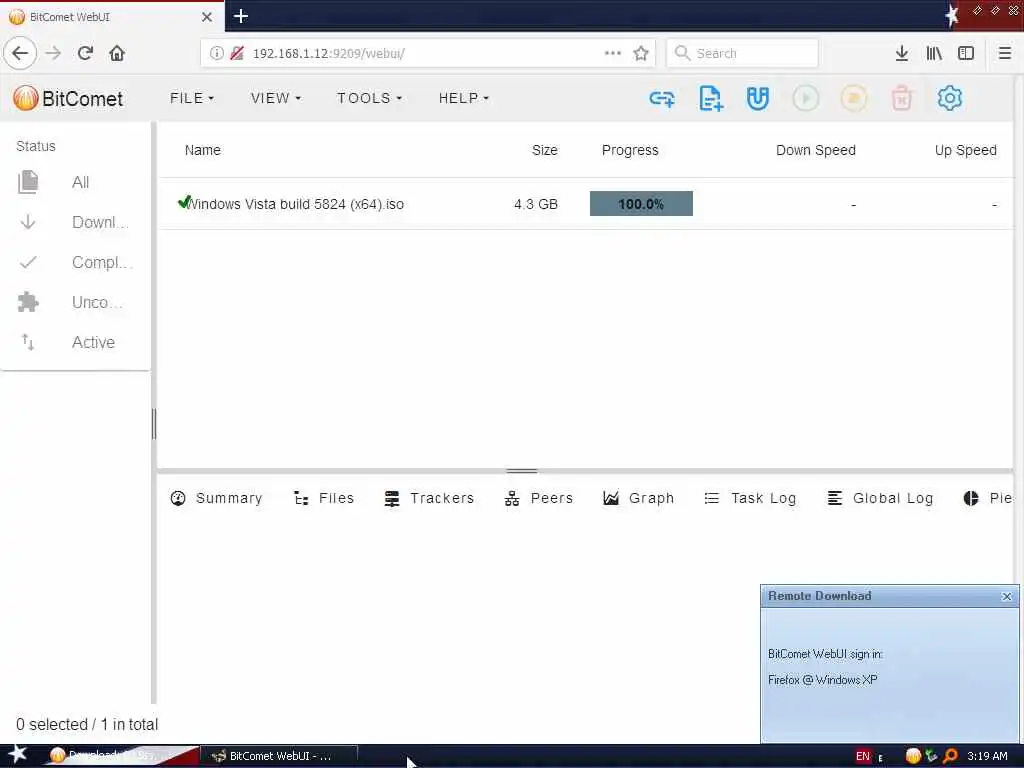1024x768 pixels.
Task: Click the EN language indicator
Action: (x=863, y=756)
